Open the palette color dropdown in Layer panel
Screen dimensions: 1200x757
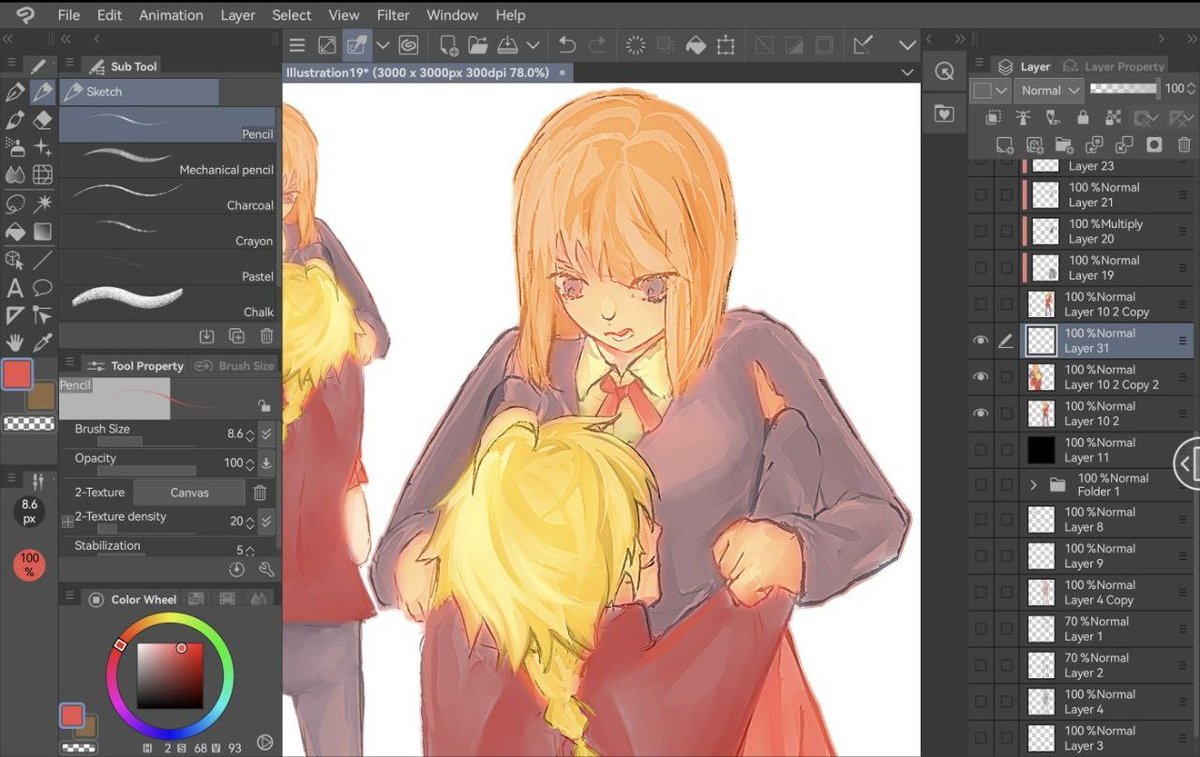point(990,90)
